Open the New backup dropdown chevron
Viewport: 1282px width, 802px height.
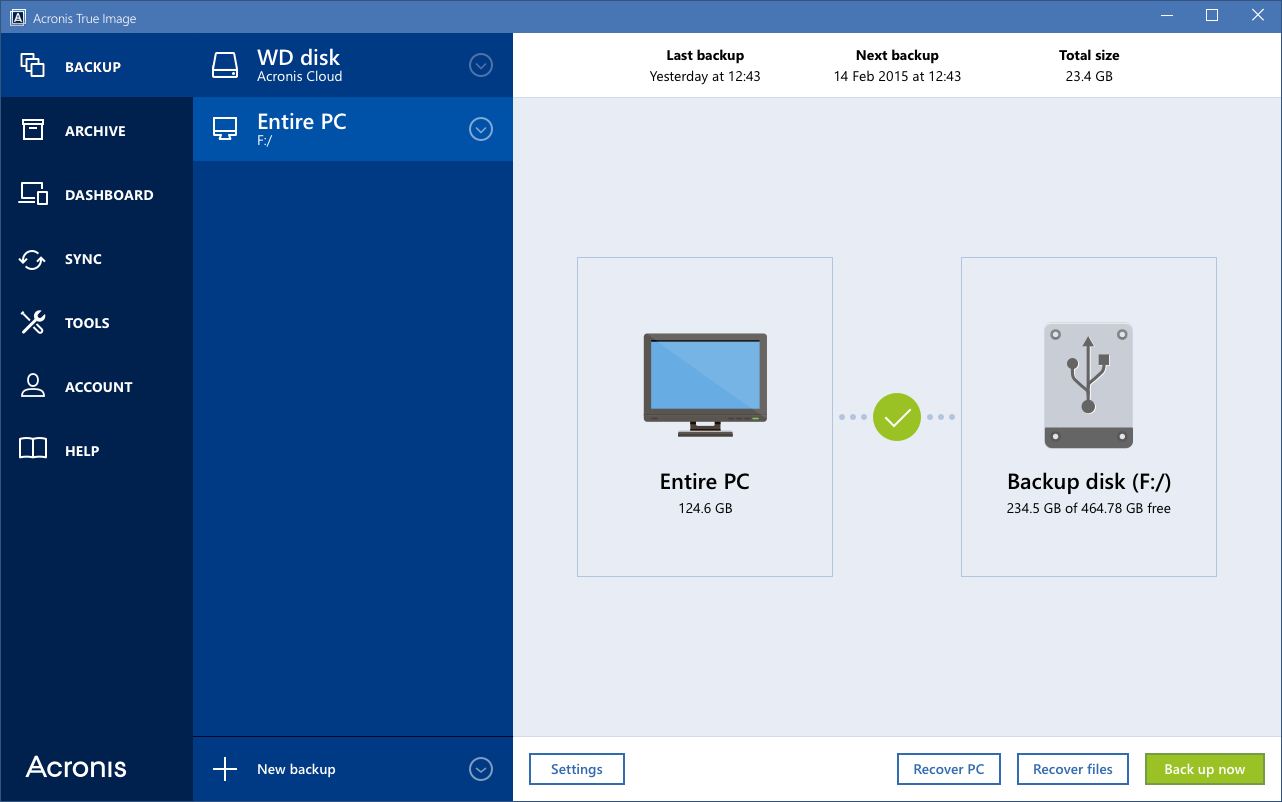pos(481,769)
